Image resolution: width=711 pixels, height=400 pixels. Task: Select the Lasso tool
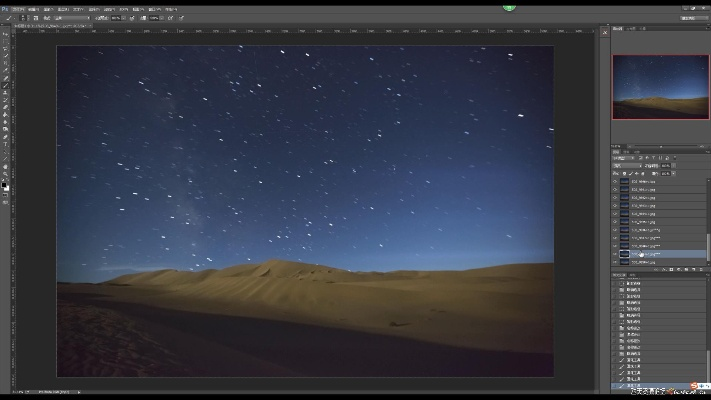[5, 49]
